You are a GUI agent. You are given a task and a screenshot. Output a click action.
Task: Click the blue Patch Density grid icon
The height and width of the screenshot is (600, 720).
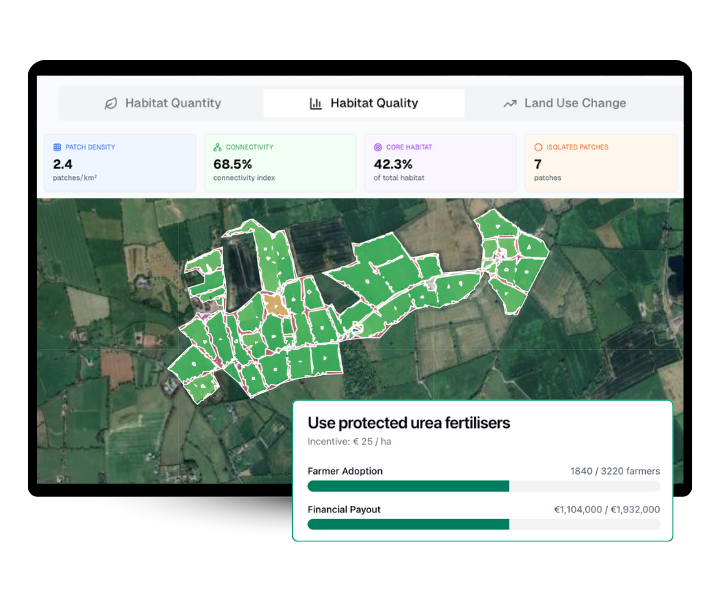pyautogui.click(x=57, y=147)
